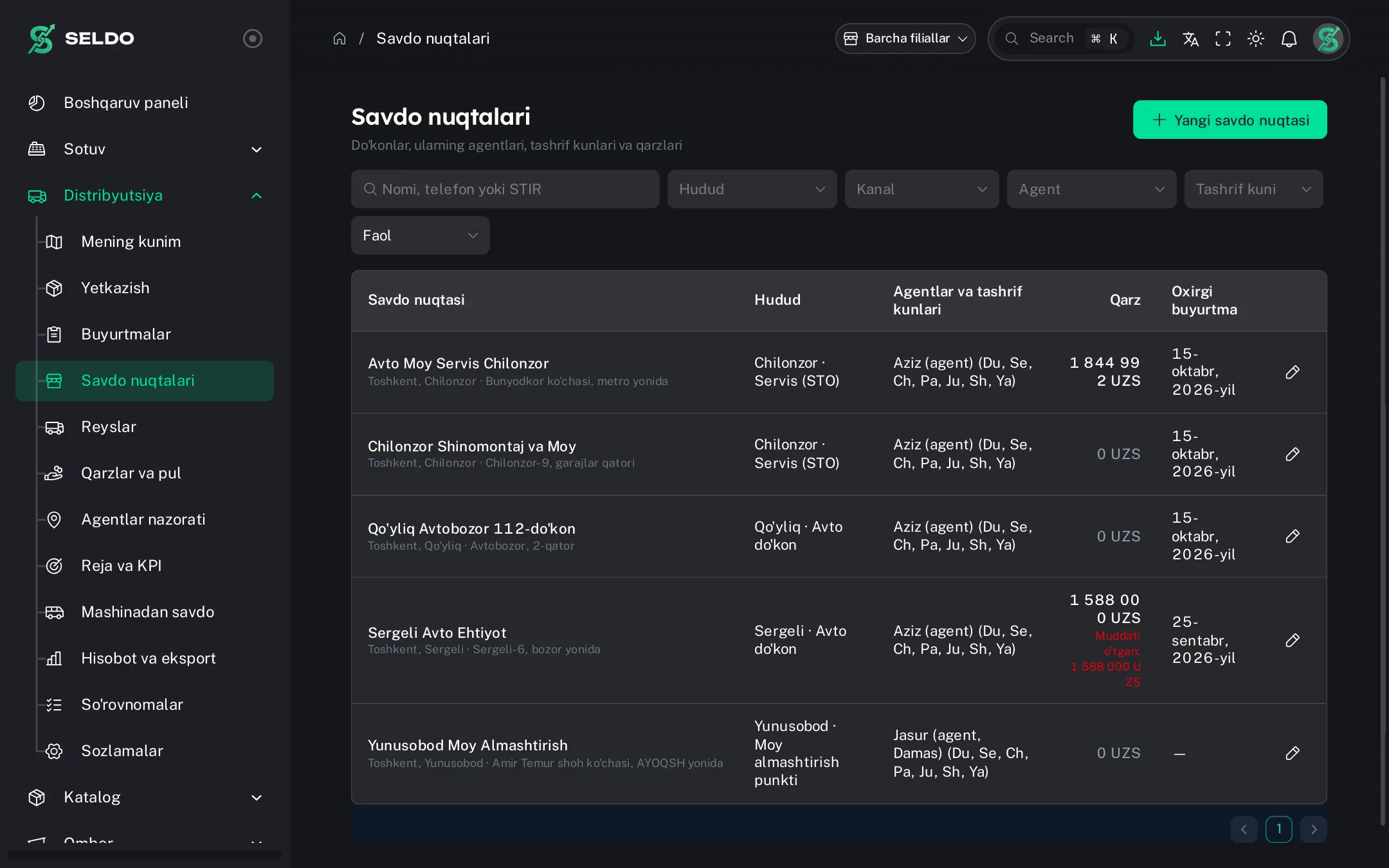Viewport: 1389px width, 868px height.
Task: Open Boshqaruv paneli in sidebar
Action: (x=145, y=103)
